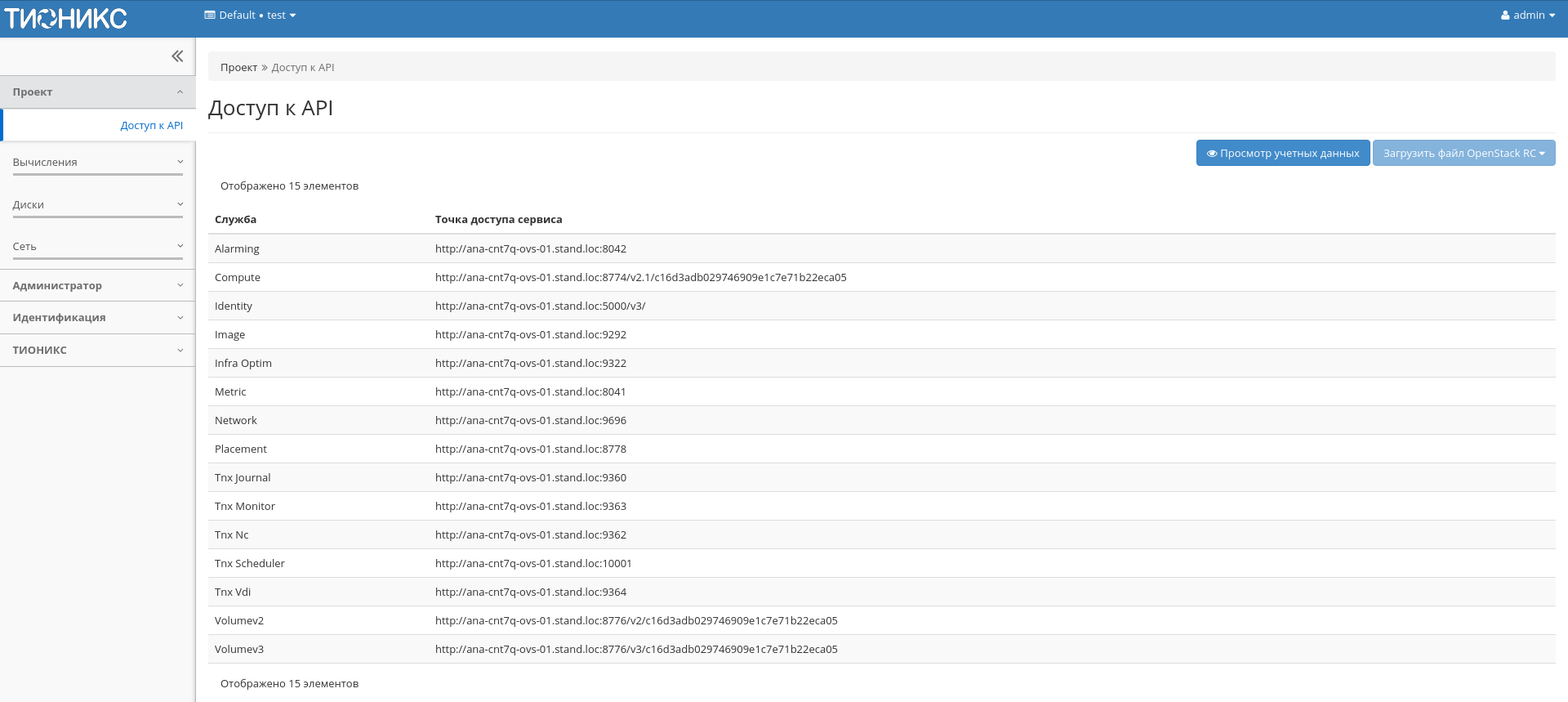
Task: Click the Tnx Scheduler endpoint URL
Action: [x=533, y=564]
